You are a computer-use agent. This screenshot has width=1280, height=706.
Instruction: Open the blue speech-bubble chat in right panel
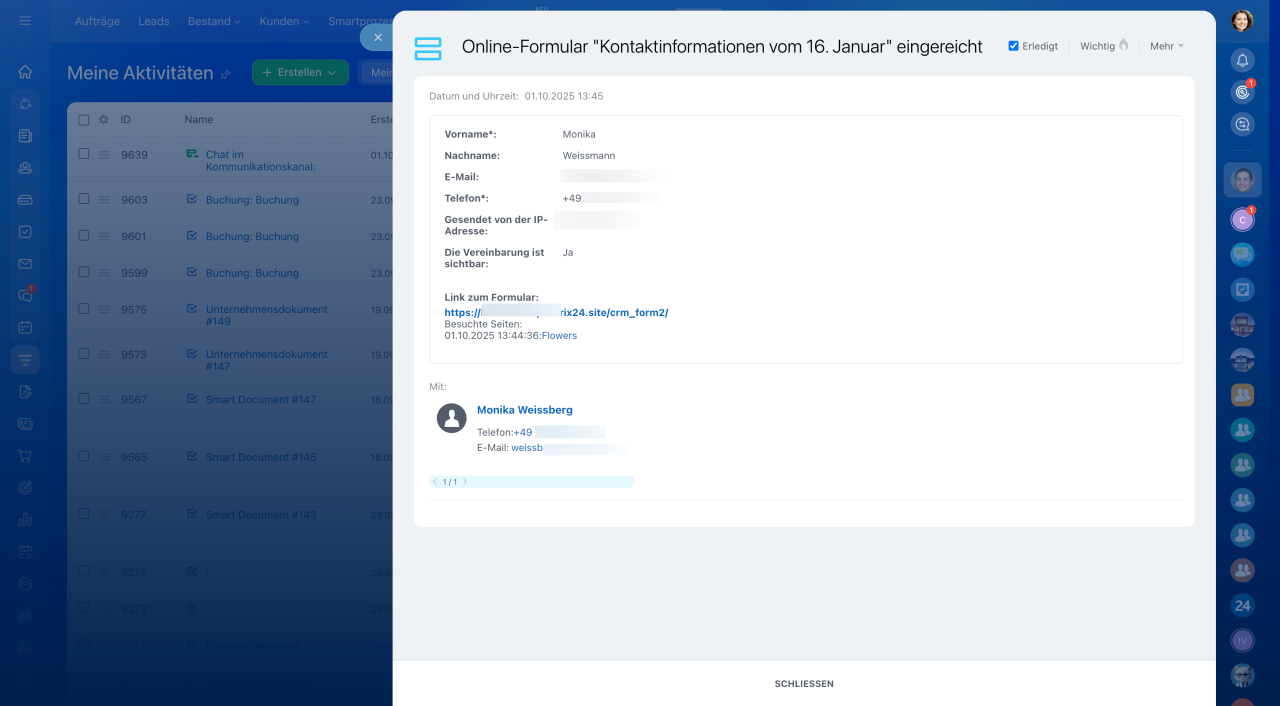coord(1242,255)
